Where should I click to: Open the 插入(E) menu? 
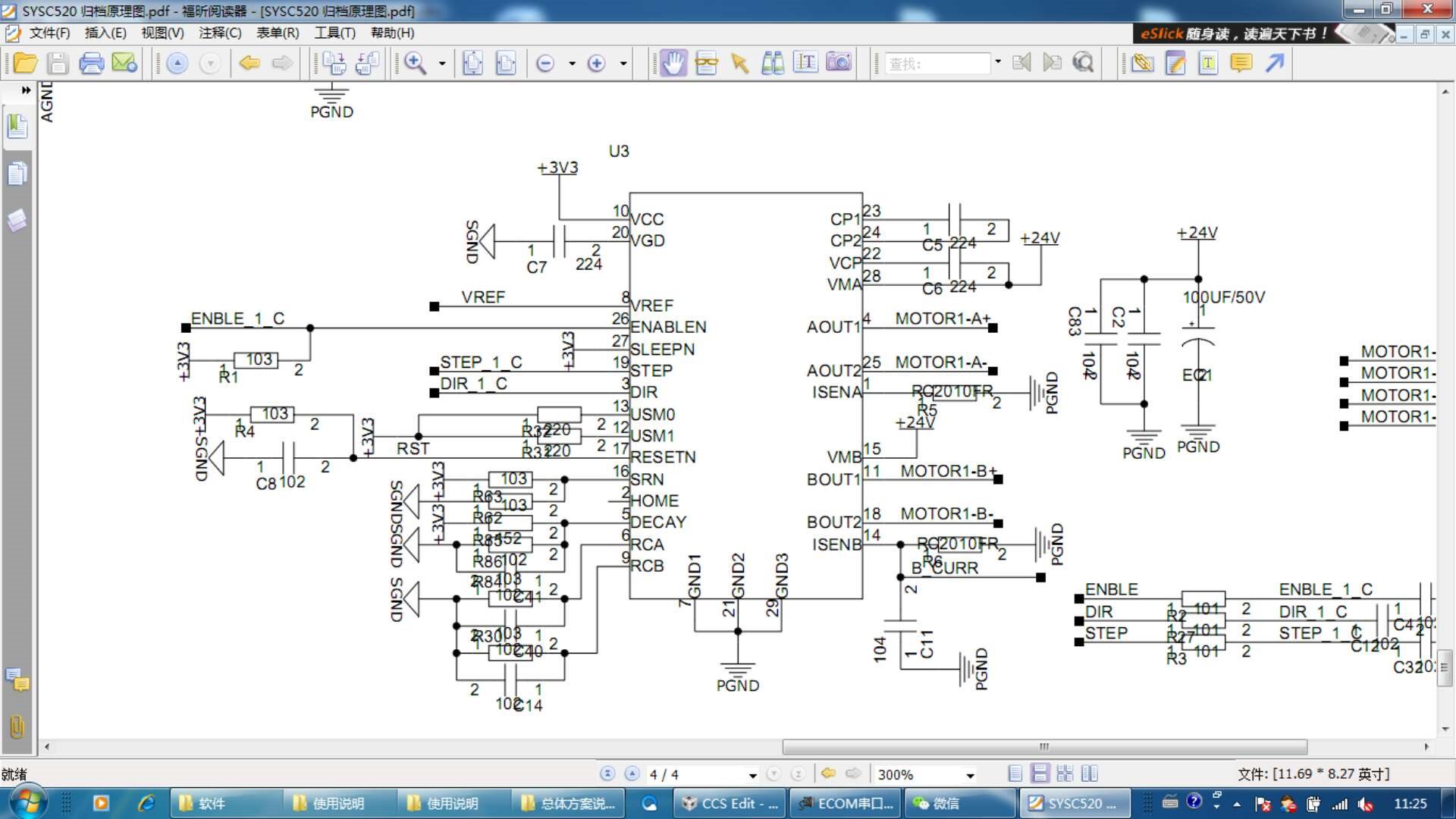point(105,33)
